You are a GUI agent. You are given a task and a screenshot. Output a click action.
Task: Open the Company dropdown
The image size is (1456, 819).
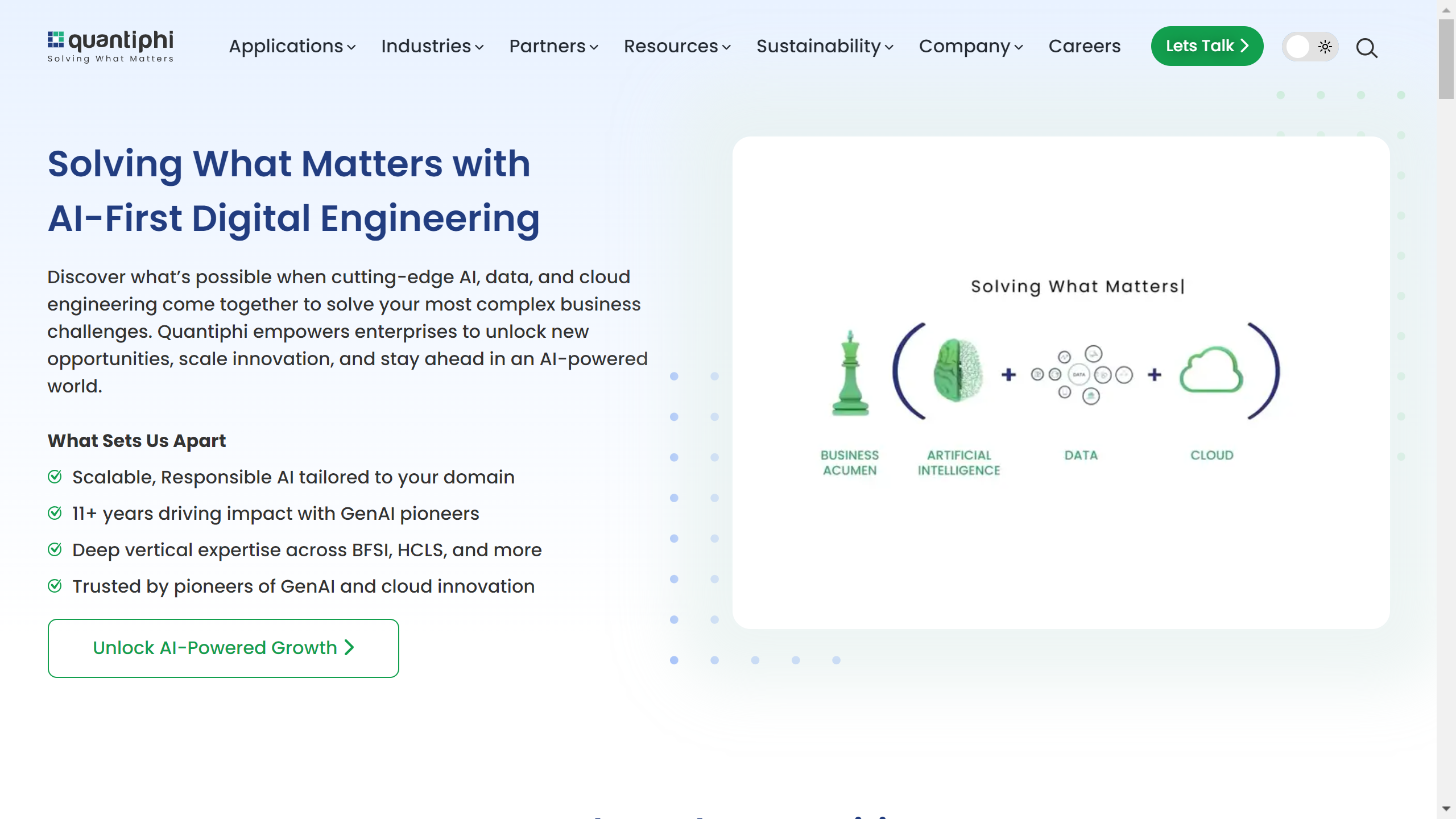click(x=1019, y=47)
